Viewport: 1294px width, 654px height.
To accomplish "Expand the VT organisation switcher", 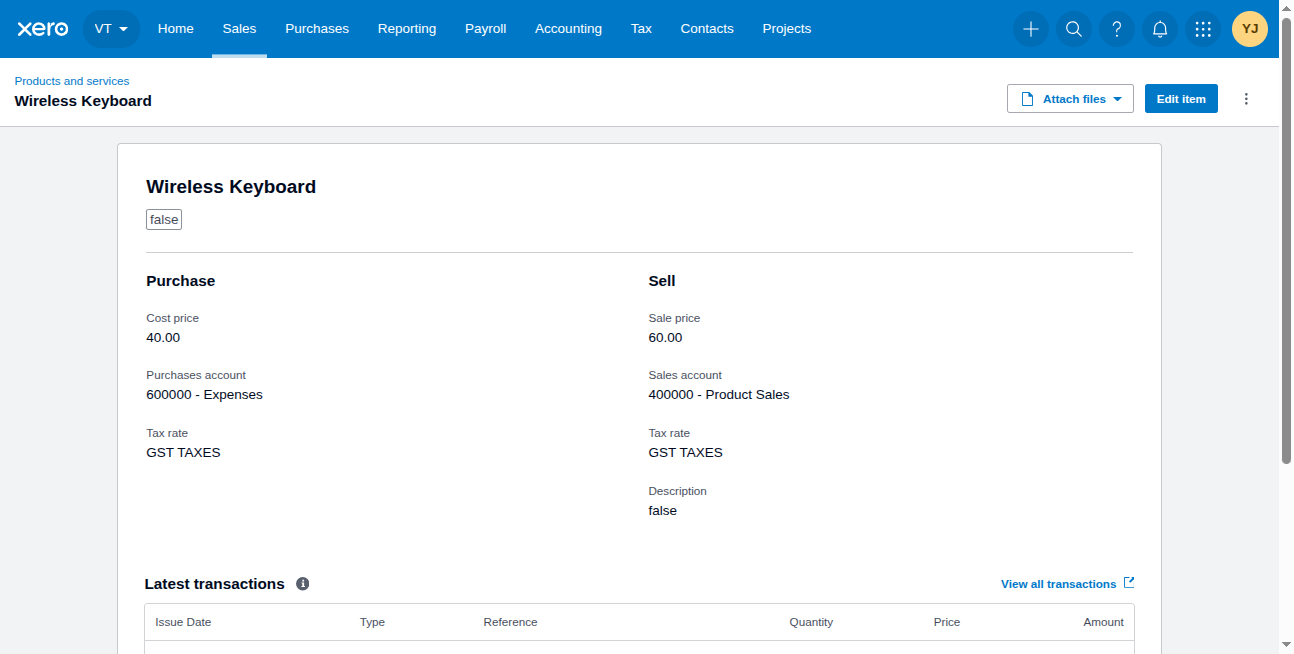I will click(111, 29).
